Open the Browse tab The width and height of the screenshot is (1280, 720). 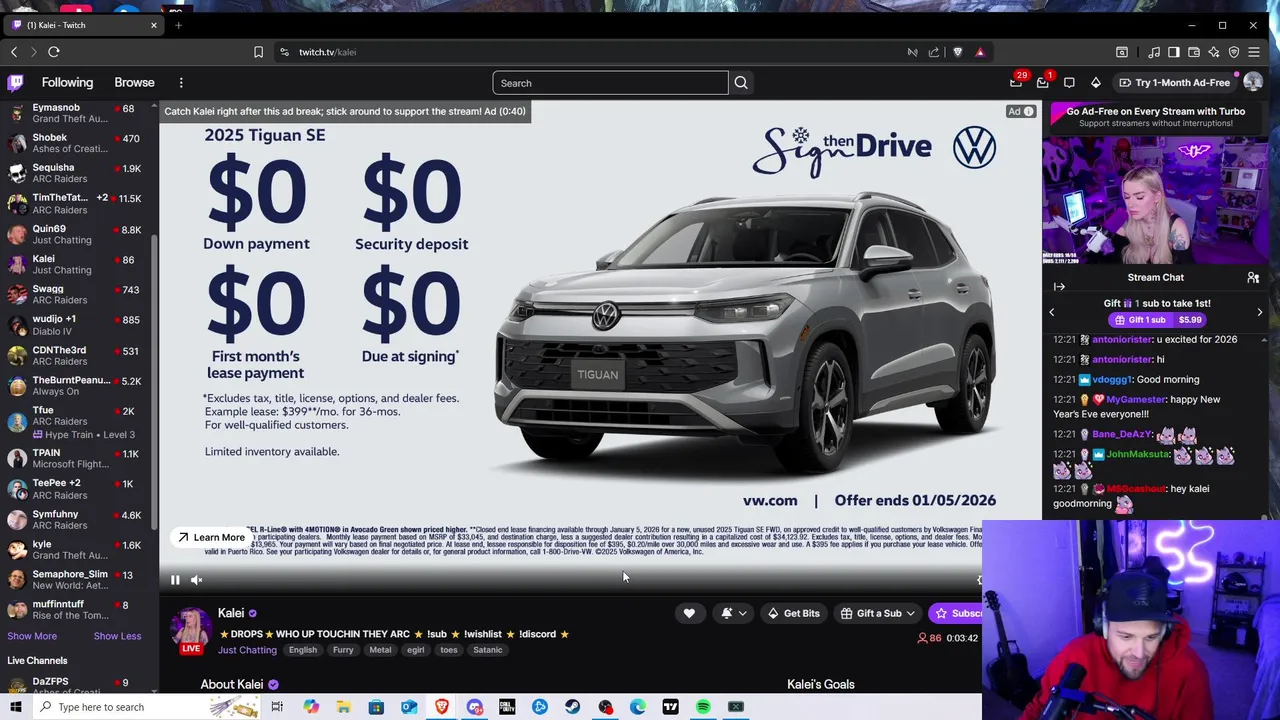coord(134,83)
